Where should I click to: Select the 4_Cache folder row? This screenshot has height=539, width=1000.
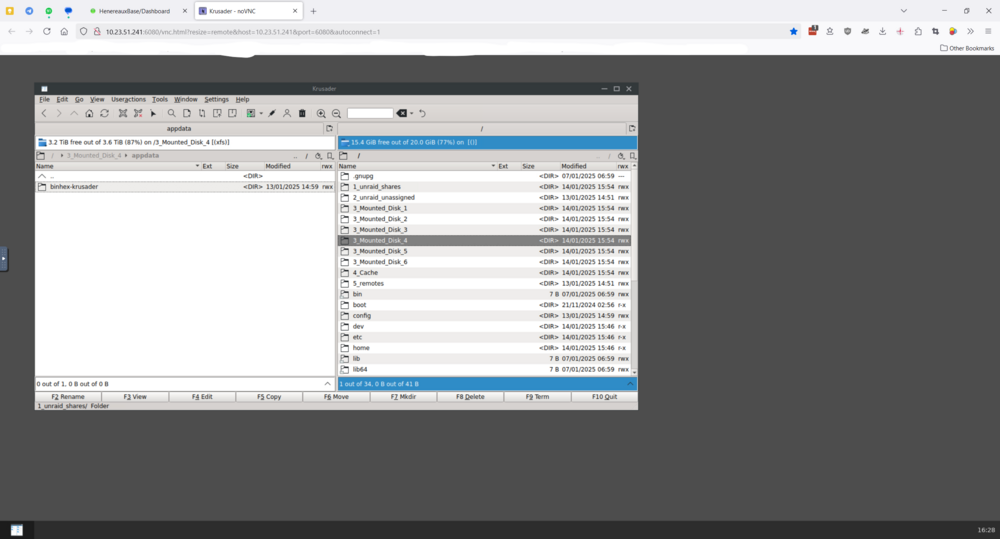click(x=485, y=273)
